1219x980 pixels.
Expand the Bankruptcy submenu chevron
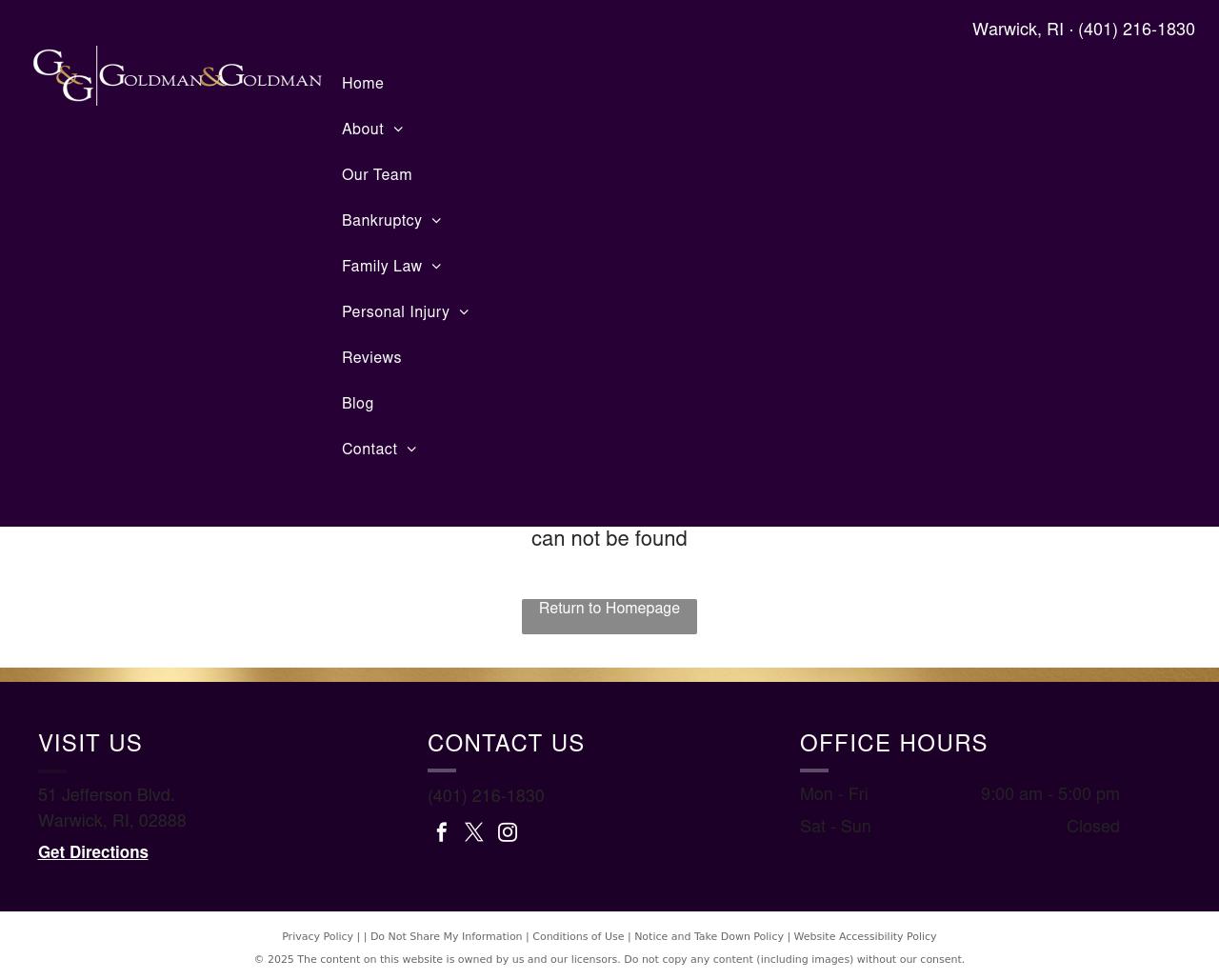(436, 221)
